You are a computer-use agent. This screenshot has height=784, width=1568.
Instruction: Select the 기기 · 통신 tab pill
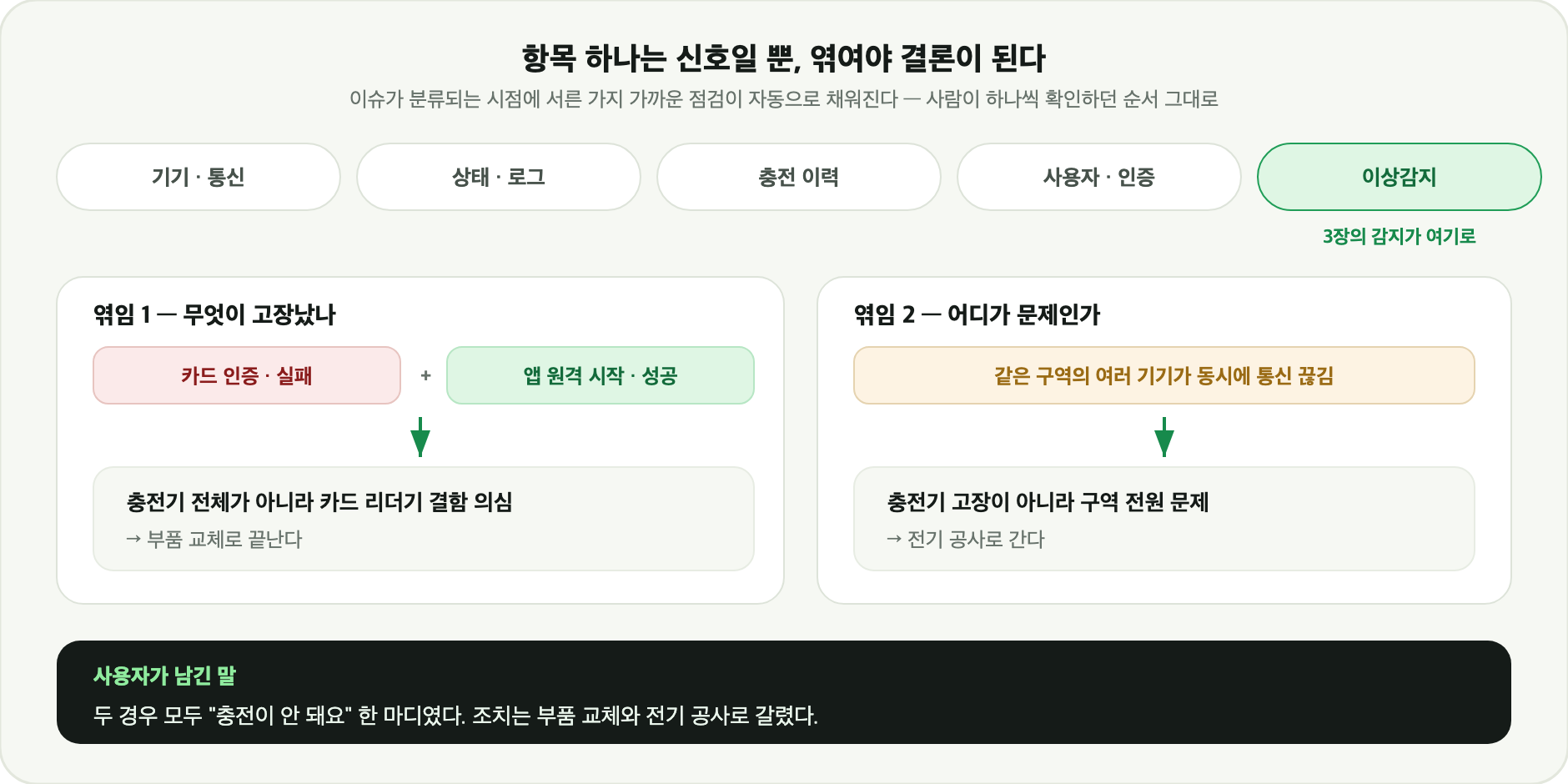[x=199, y=177]
